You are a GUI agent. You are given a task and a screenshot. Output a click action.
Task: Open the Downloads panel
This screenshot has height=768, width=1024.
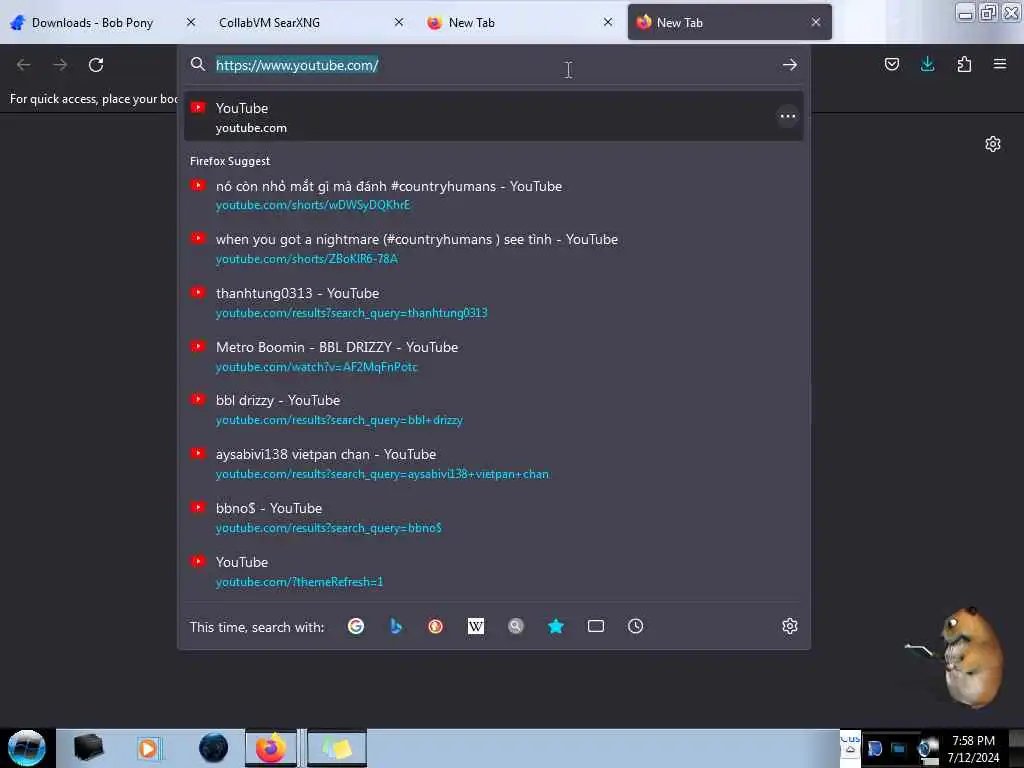pos(927,64)
